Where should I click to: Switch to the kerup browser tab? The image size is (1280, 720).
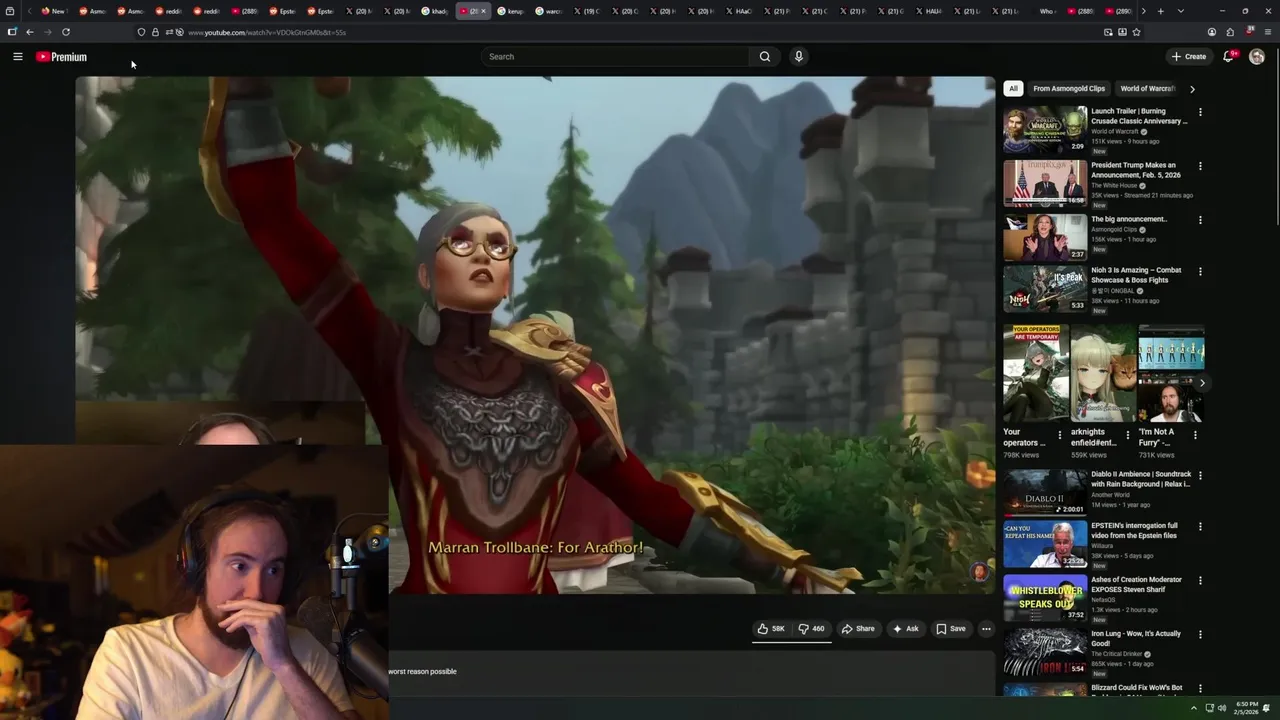tap(511, 11)
